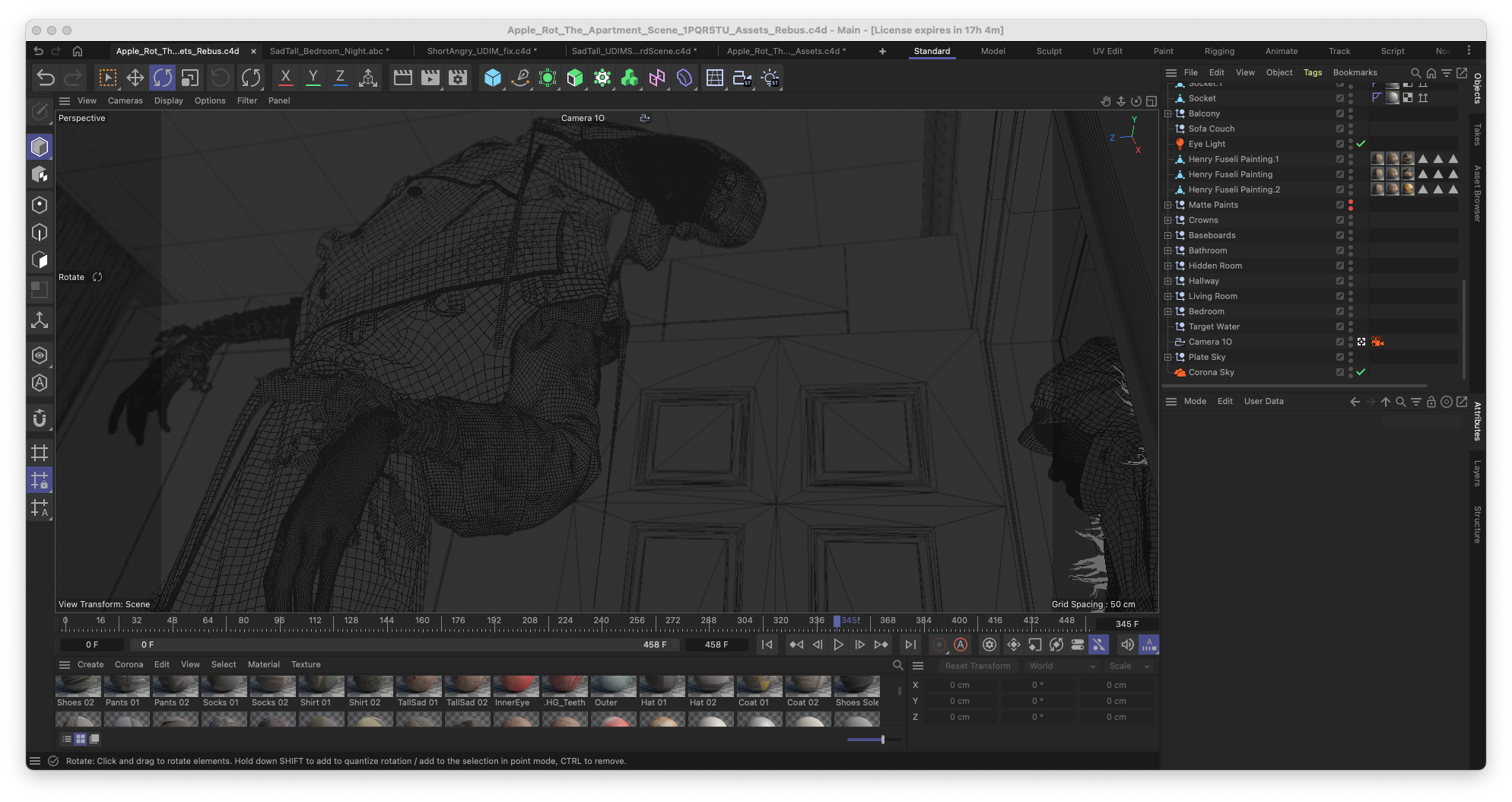Open the World coordinate system dropdown
The image size is (1512, 802).
1062,666
